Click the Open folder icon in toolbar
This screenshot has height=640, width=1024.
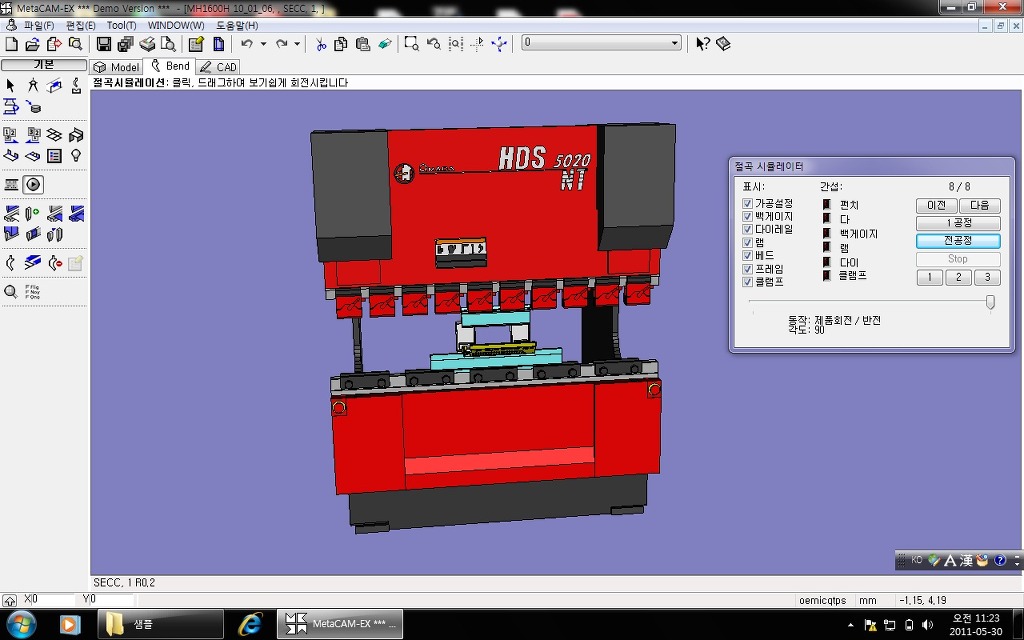click(x=33, y=44)
